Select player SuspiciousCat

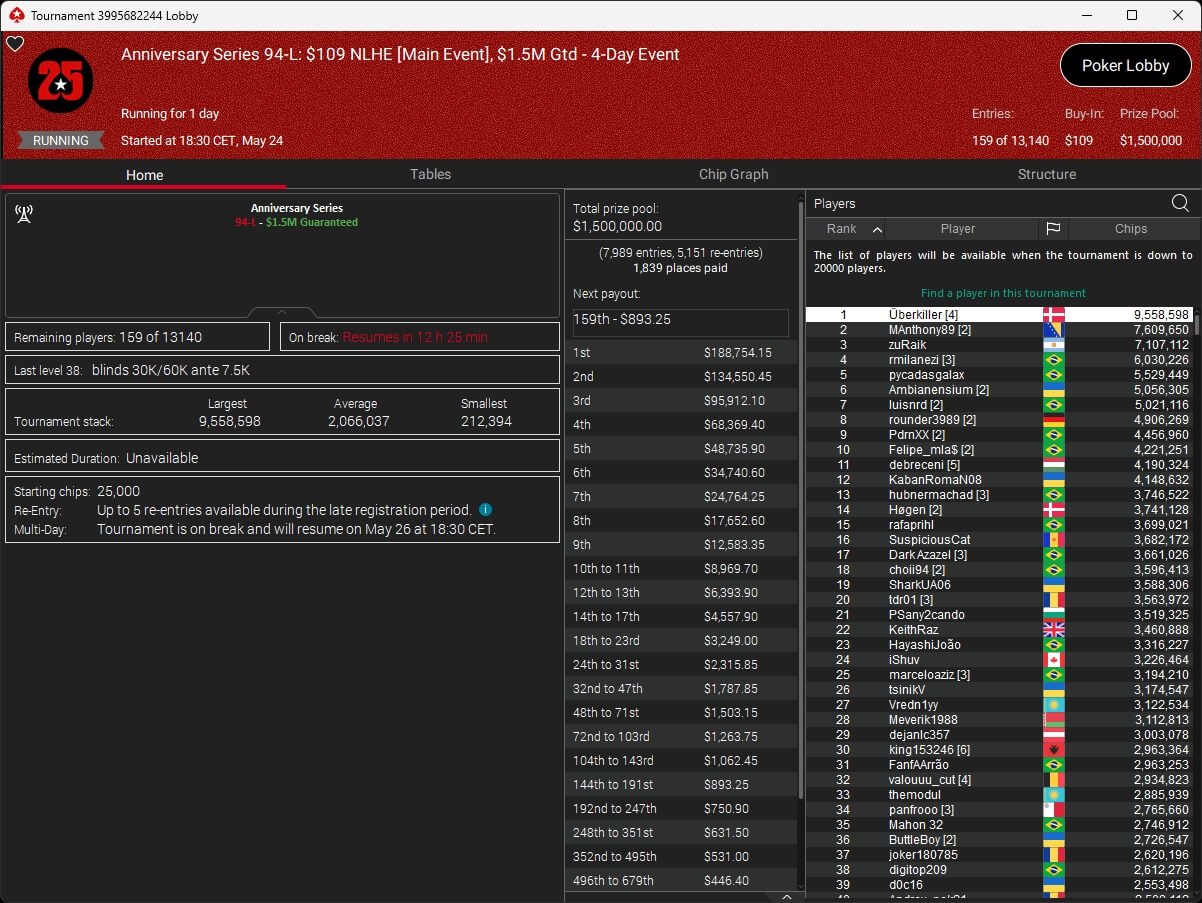click(x=999, y=540)
